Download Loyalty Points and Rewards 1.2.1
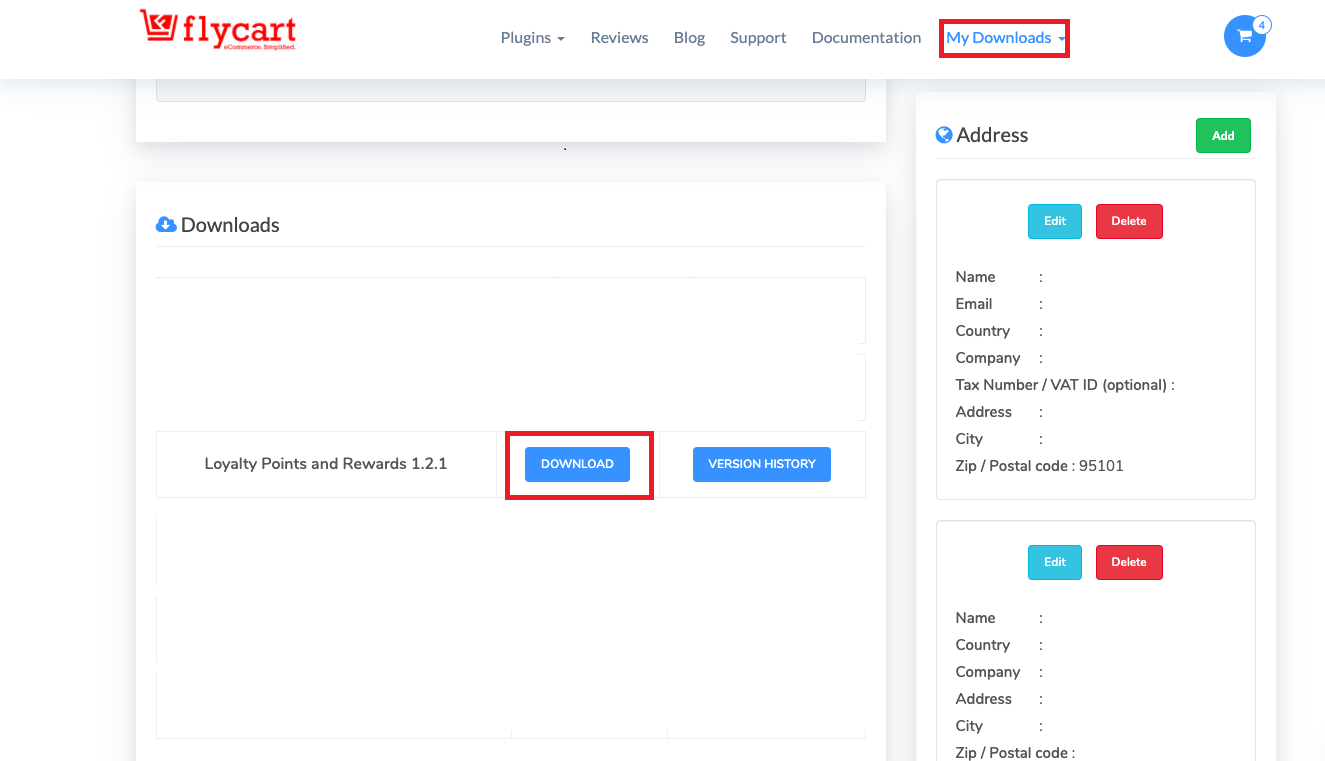The width and height of the screenshot is (1325, 761). click(577, 464)
